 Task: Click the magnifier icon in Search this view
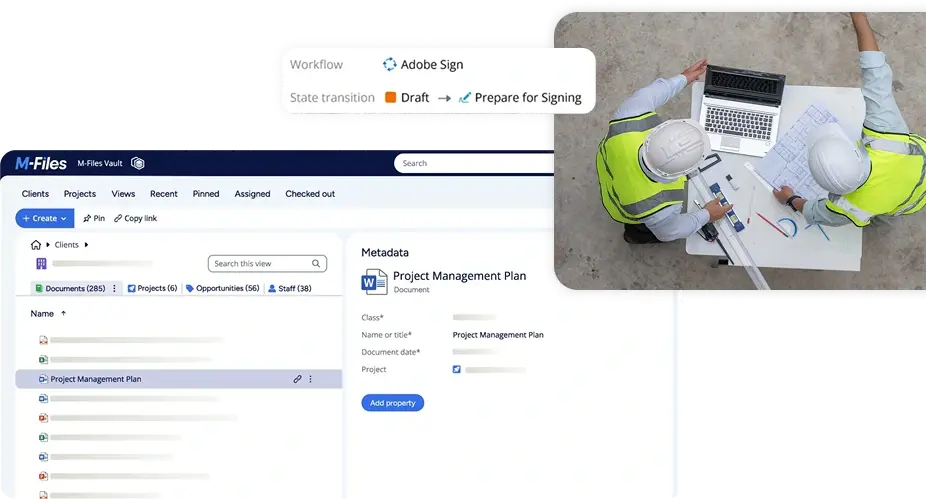(x=316, y=263)
